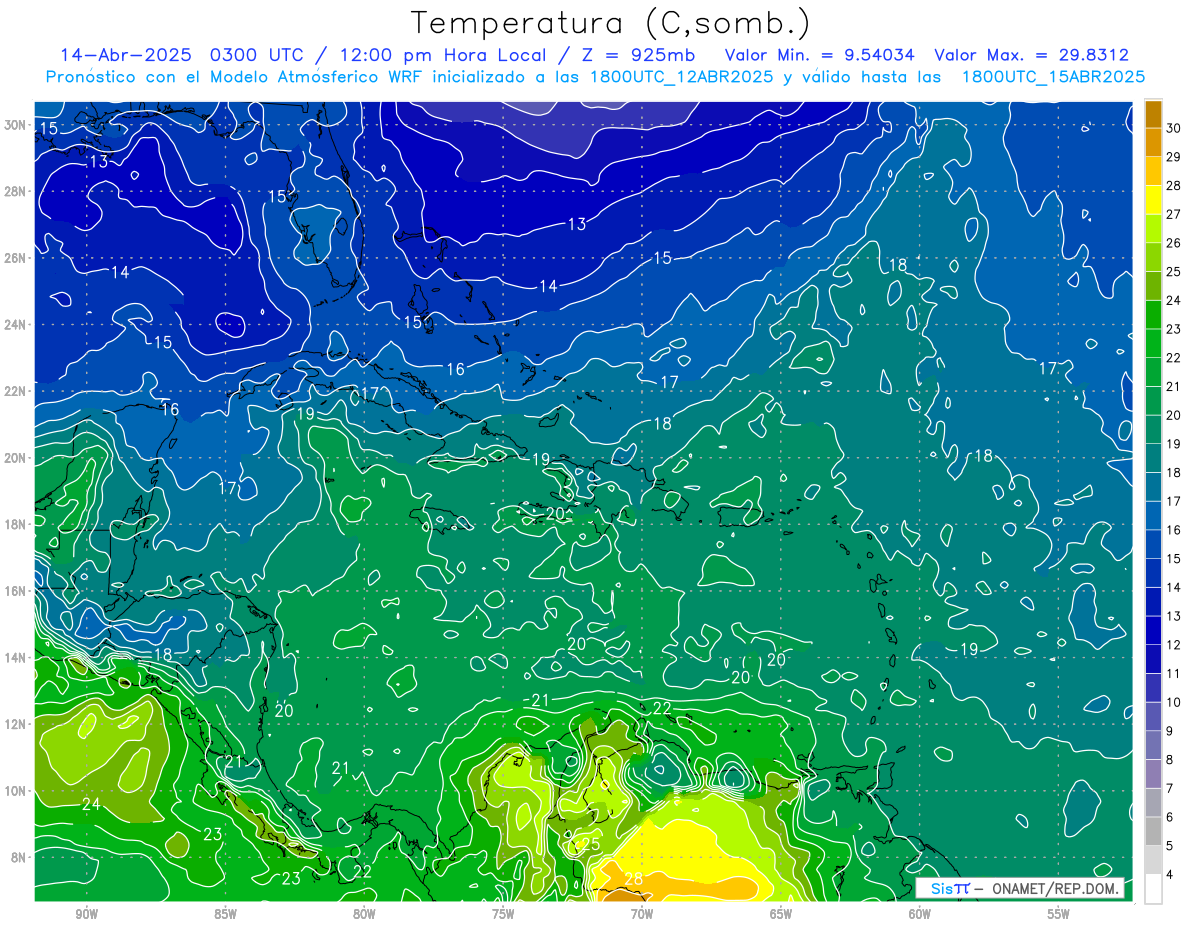Click the 85W longitude axis label
This screenshot has height=927, width=1200.
pos(225,914)
